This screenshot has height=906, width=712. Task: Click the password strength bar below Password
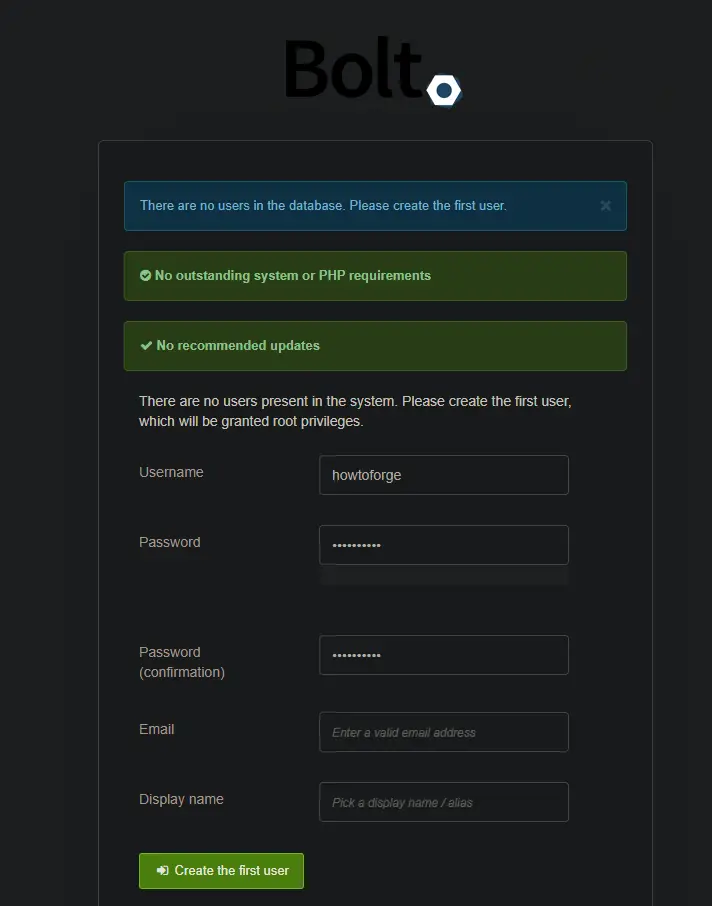click(x=443, y=575)
